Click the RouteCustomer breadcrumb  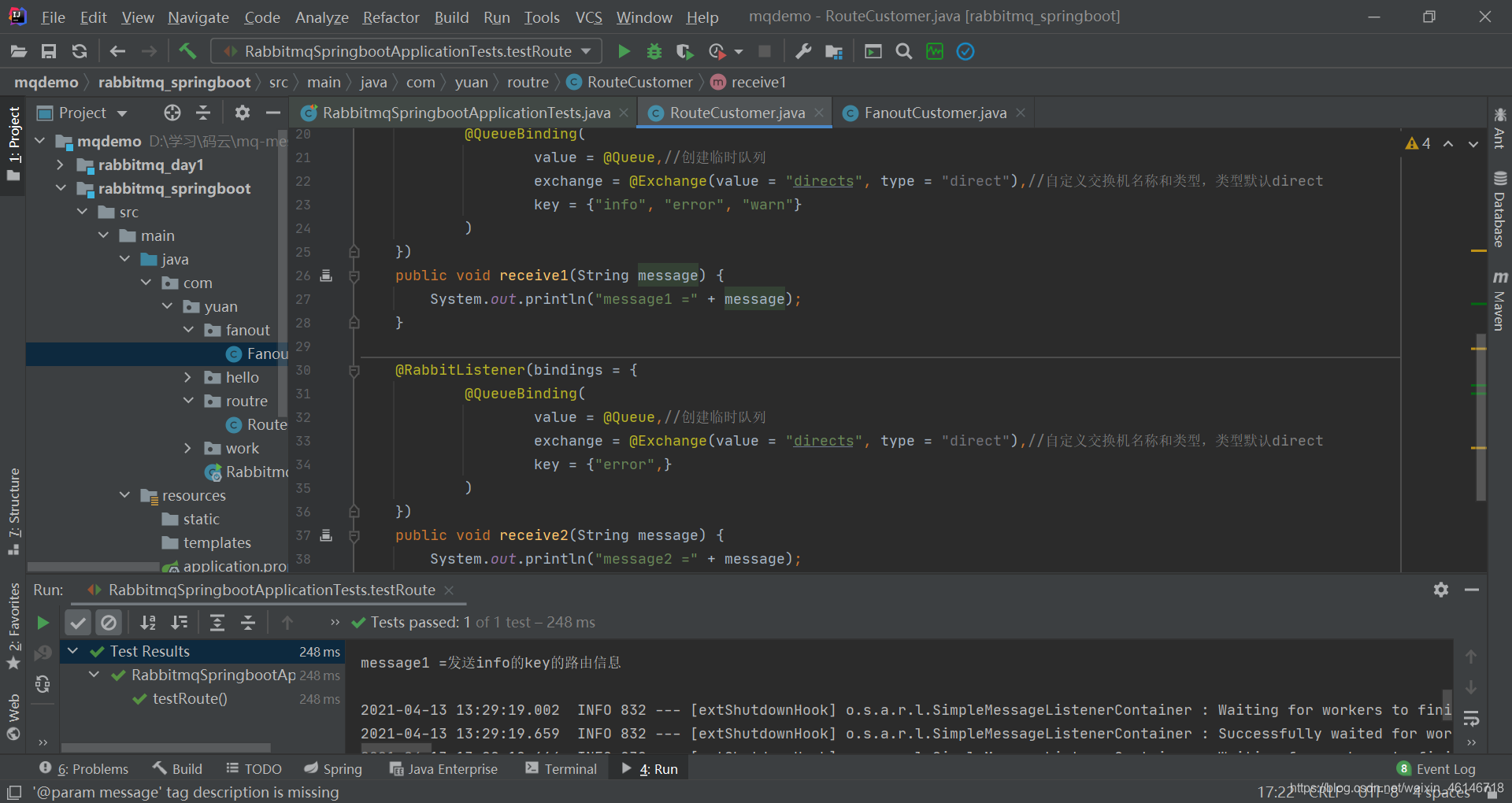click(x=630, y=82)
